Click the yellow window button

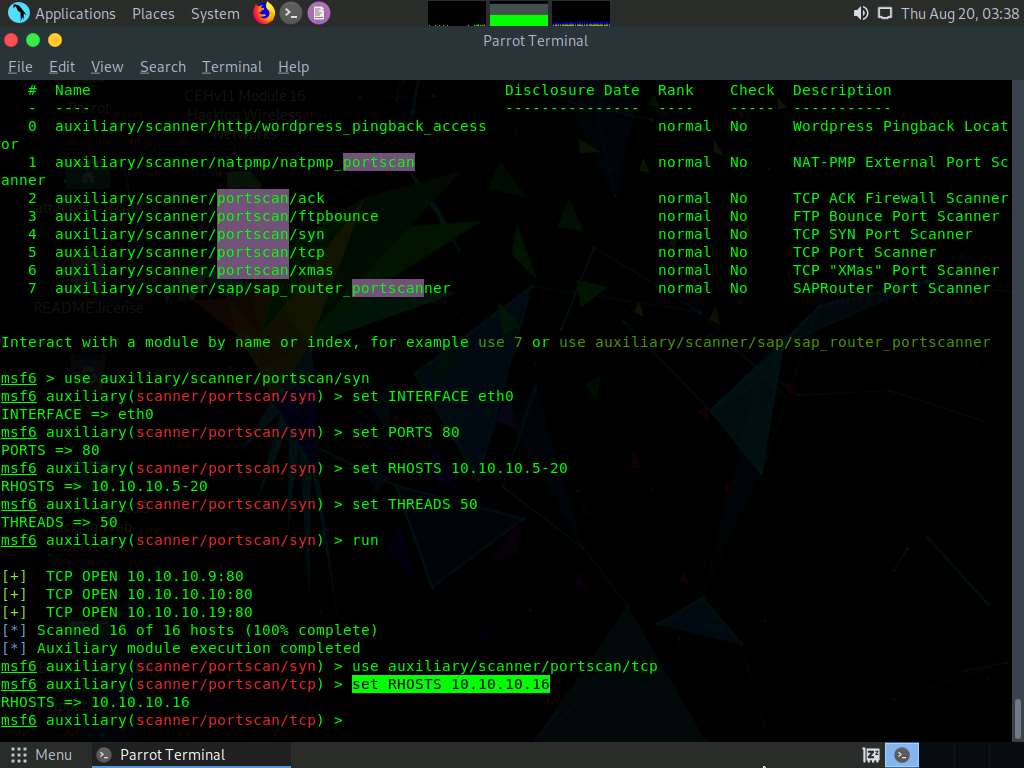click(55, 40)
